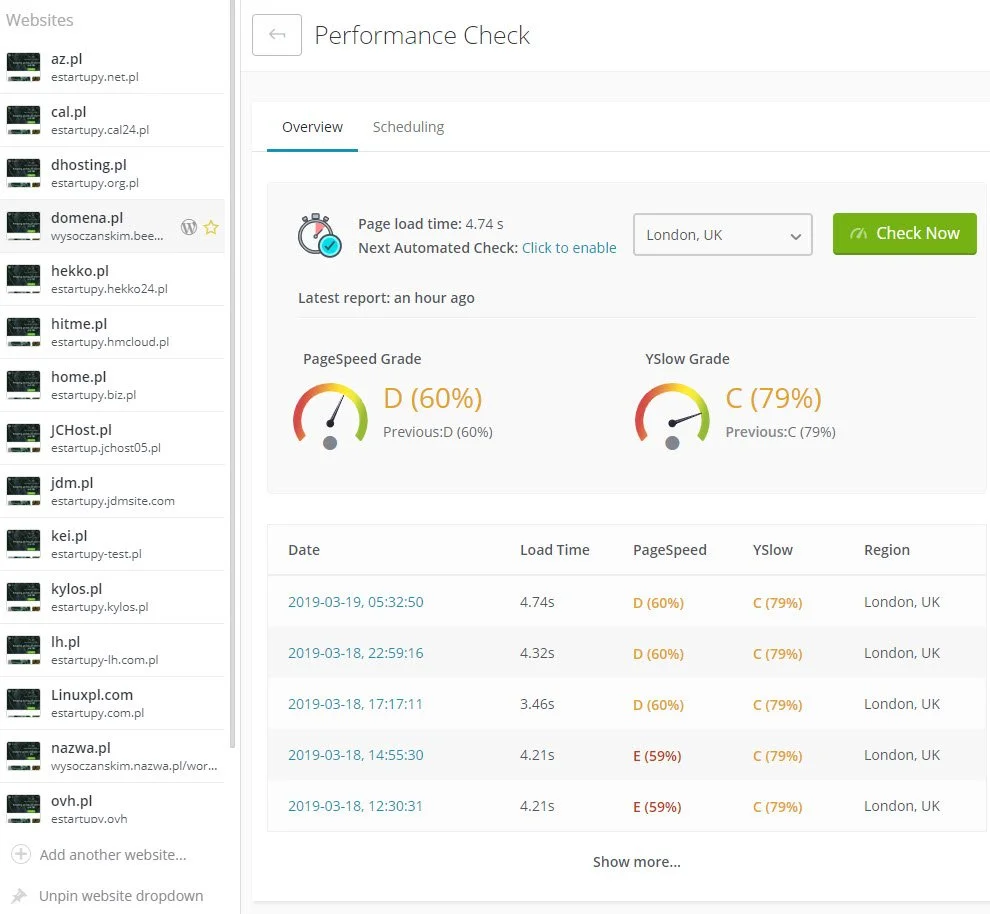Screen dimensions: 990x914
Task: Click the YSlow column header
Action: (773, 550)
